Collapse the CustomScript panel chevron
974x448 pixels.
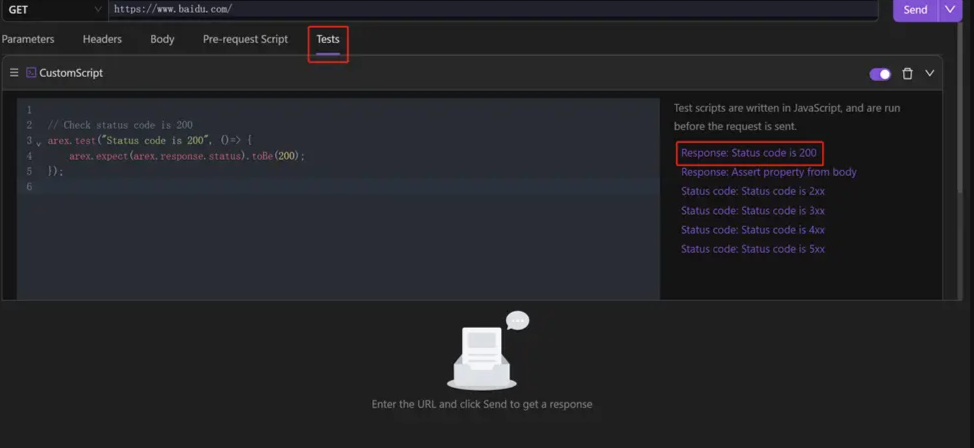(929, 74)
